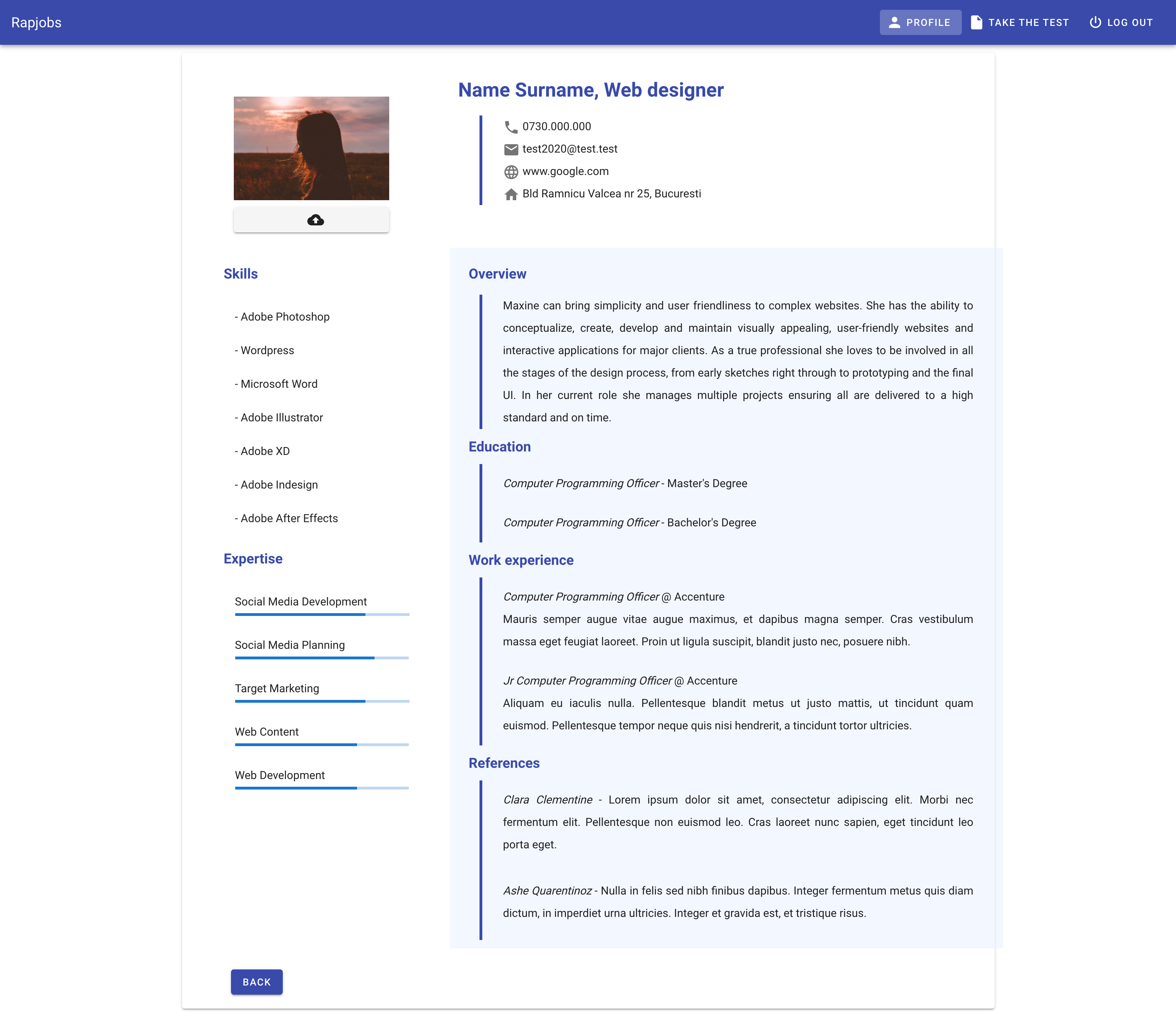Click the person icon in Profile button

click(x=894, y=23)
